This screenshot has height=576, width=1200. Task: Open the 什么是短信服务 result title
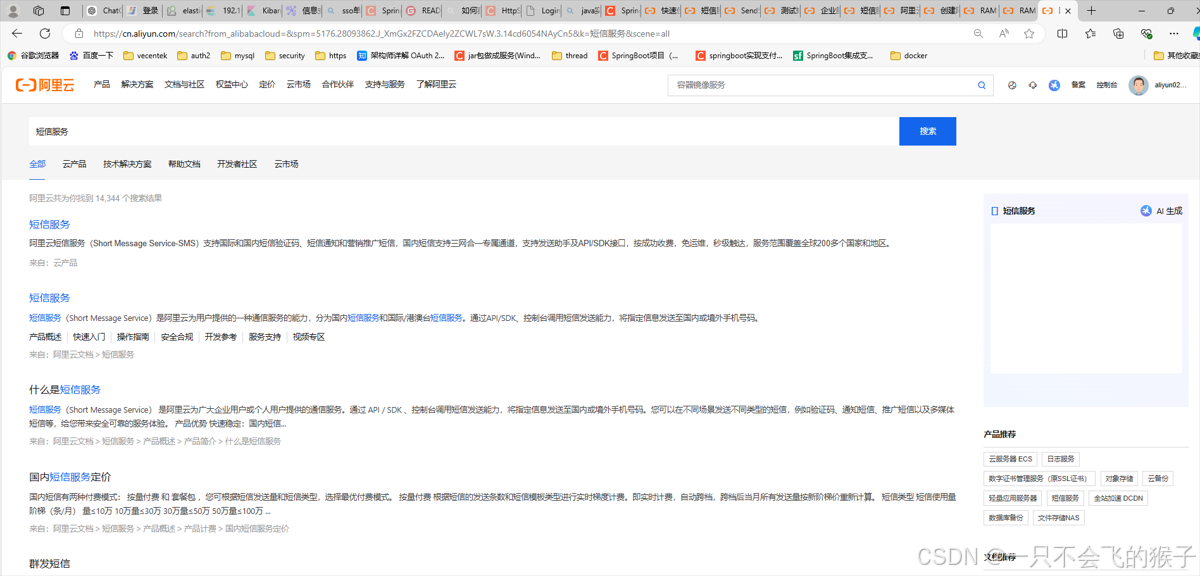click(65, 390)
